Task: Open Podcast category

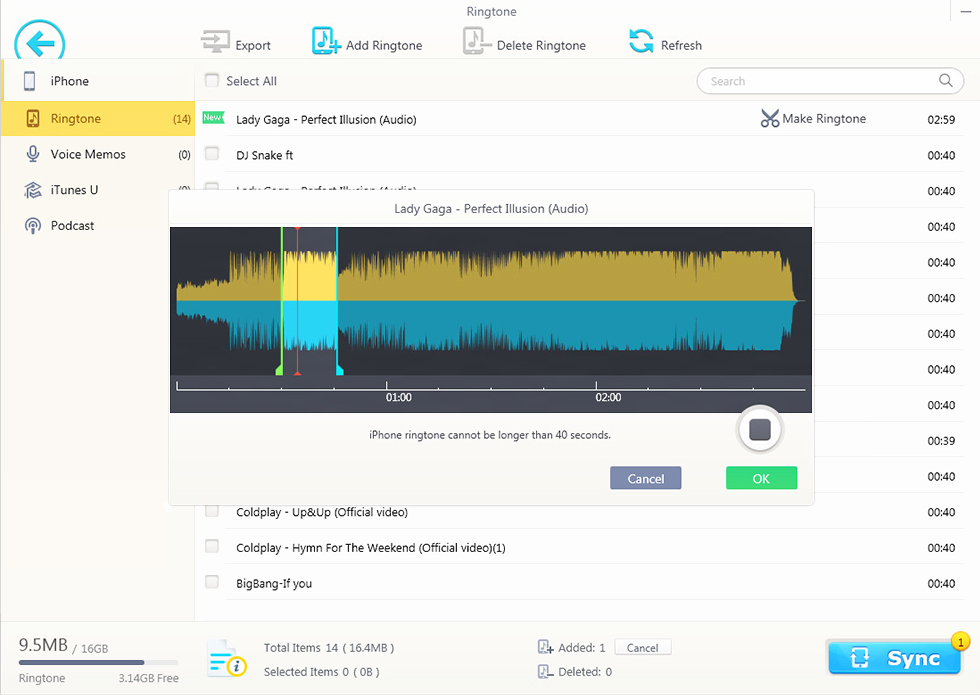Action: pyautogui.click(x=98, y=226)
